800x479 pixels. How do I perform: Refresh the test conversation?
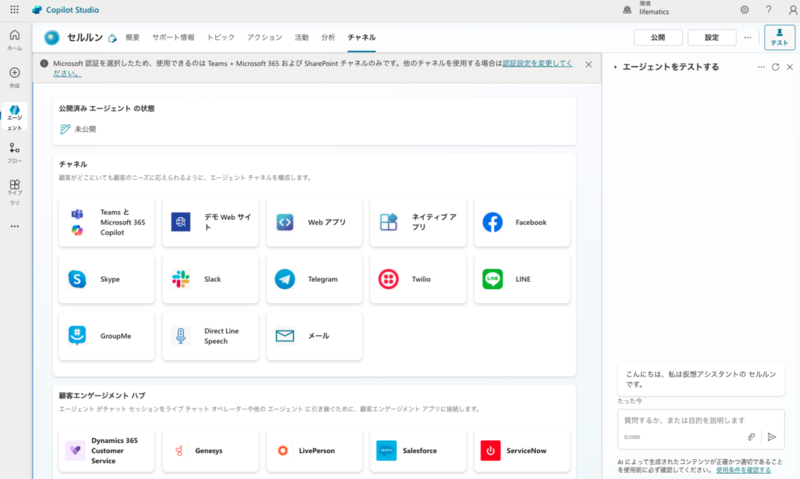(x=776, y=67)
